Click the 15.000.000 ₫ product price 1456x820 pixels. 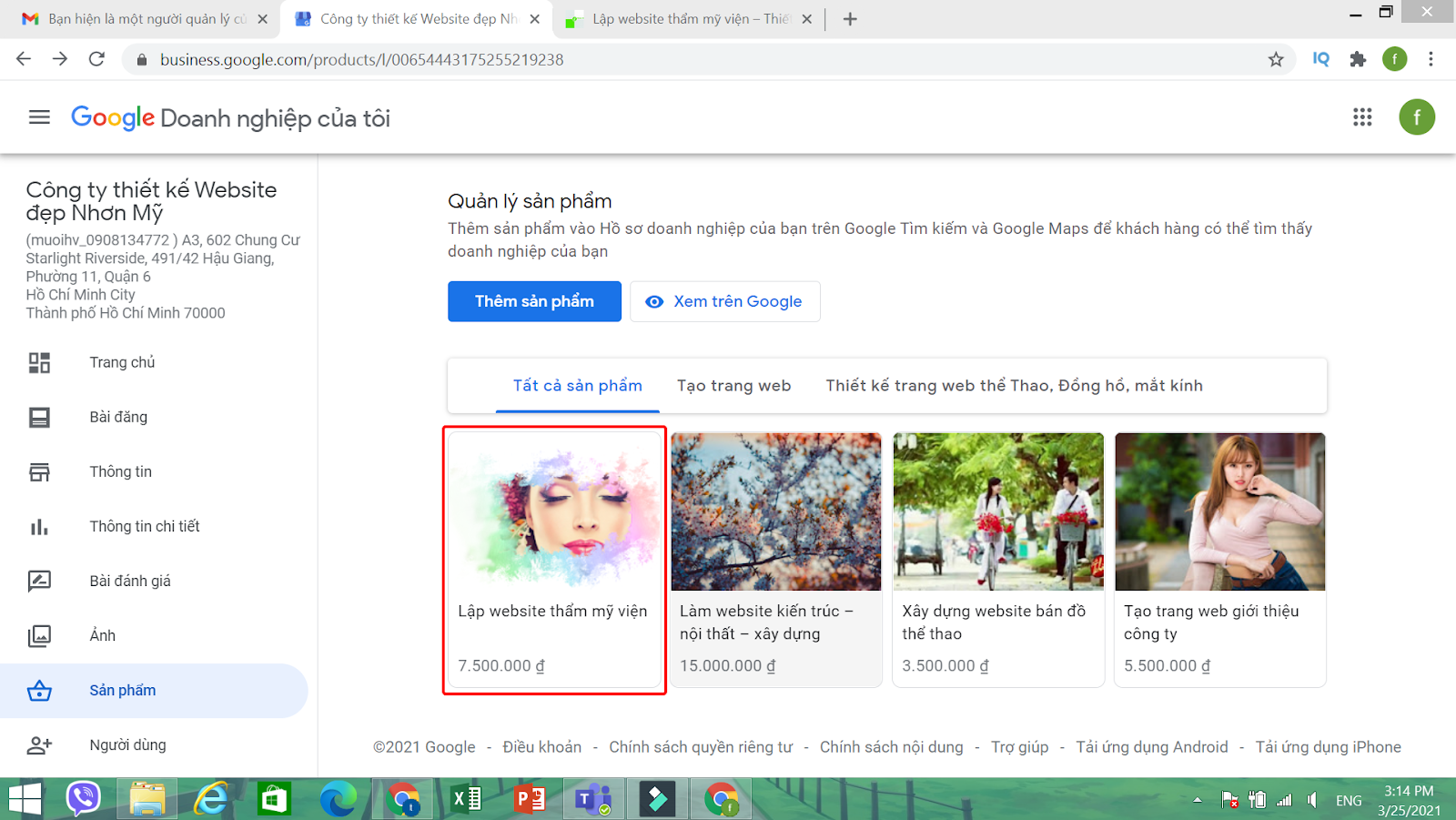728,665
